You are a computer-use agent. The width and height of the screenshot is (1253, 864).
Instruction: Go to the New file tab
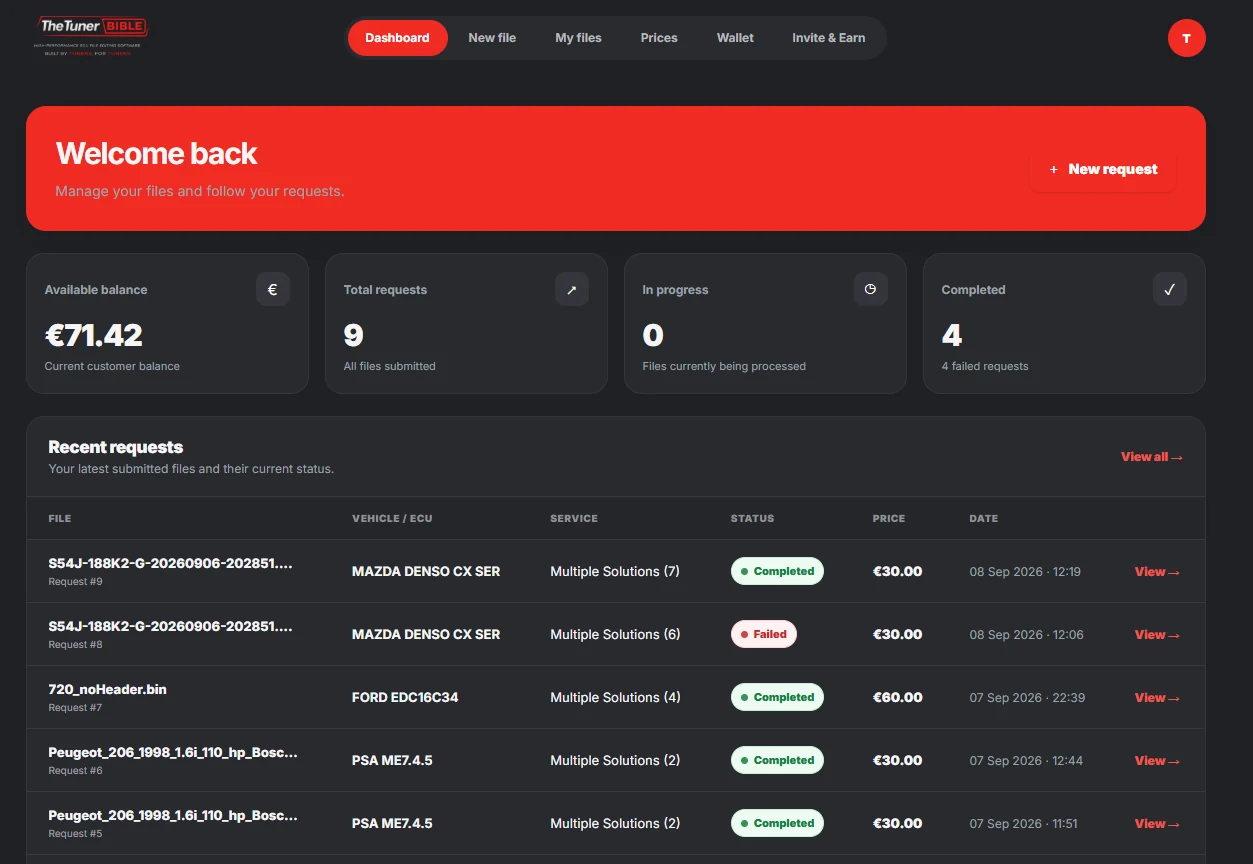point(492,38)
